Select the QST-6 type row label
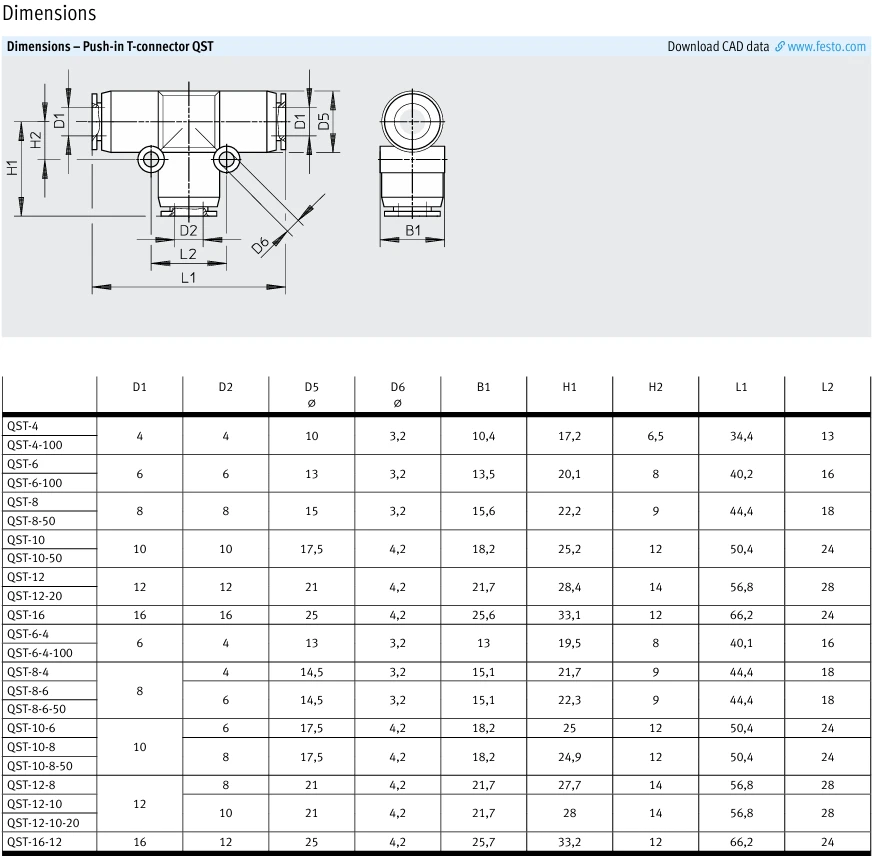The height and width of the screenshot is (856, 872). [x=23, y=464]
